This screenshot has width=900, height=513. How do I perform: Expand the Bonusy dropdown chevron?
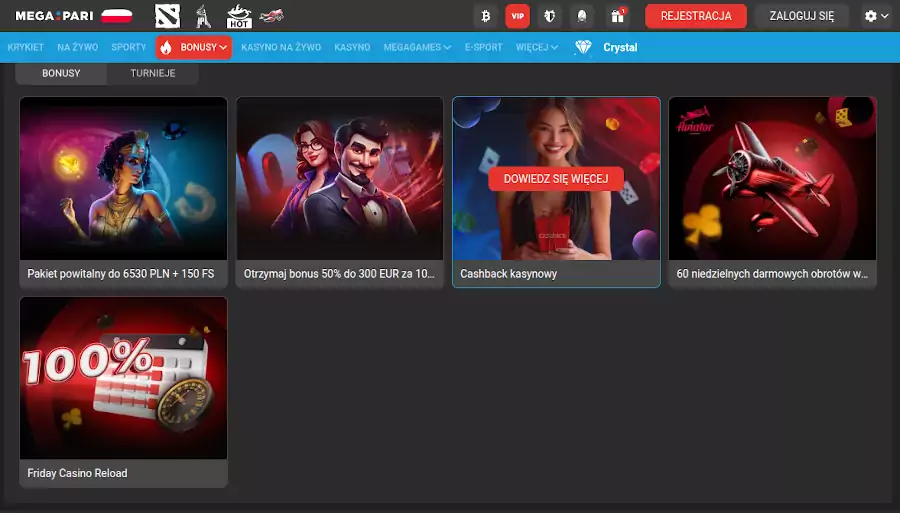tap(223, 48)
